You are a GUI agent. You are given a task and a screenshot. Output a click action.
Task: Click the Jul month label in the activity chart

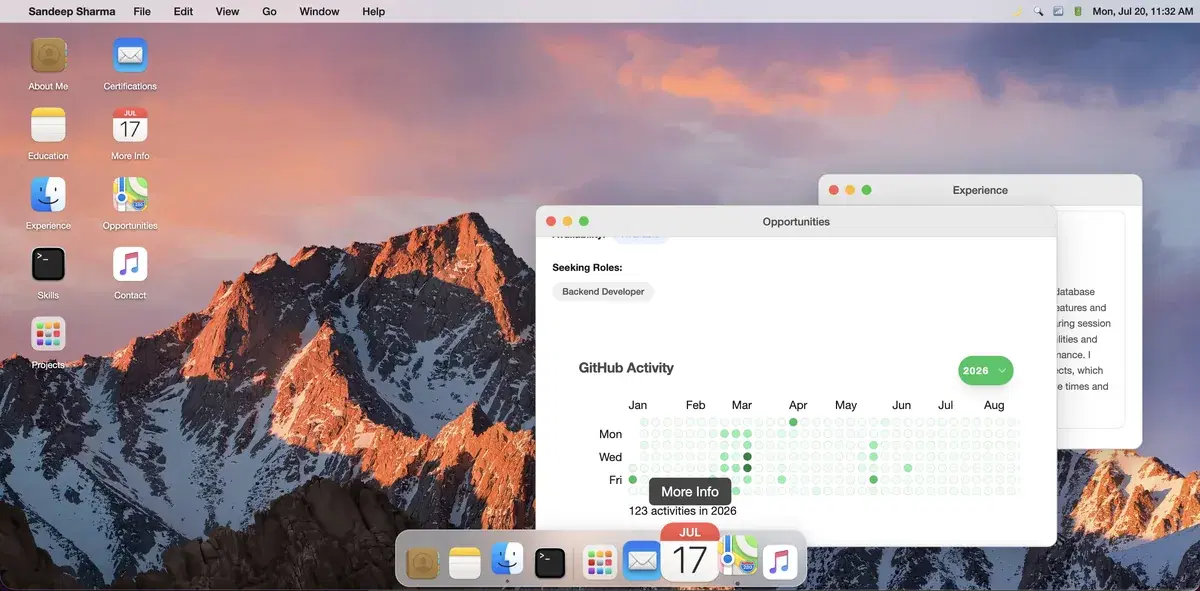point(945,405)
